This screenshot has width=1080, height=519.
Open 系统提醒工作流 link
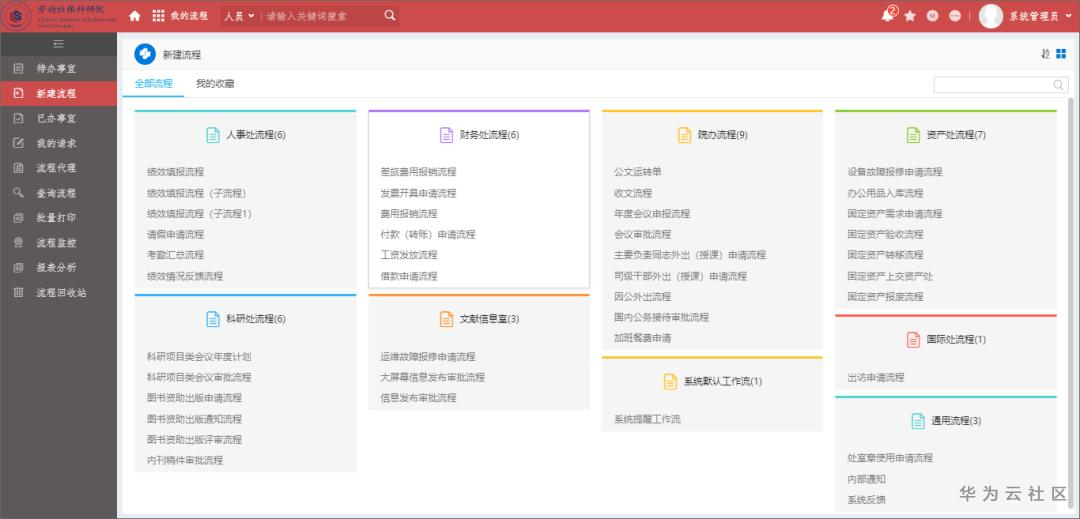[647, 419]
